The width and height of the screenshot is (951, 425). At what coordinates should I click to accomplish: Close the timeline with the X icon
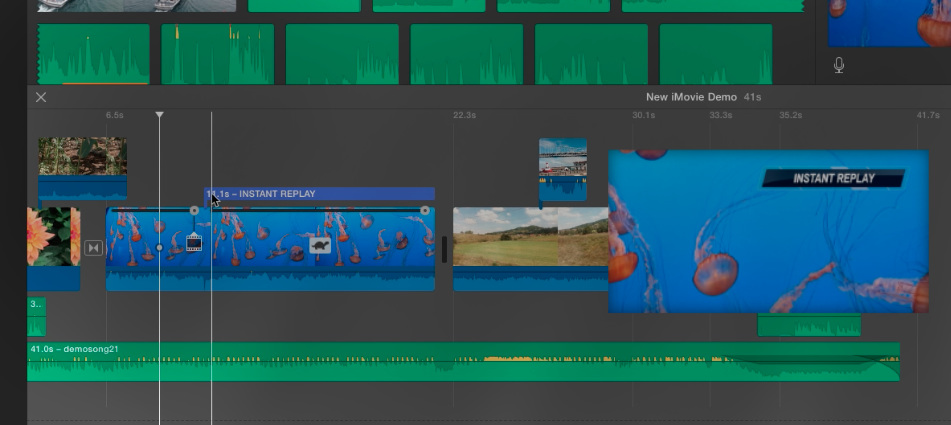41,97
